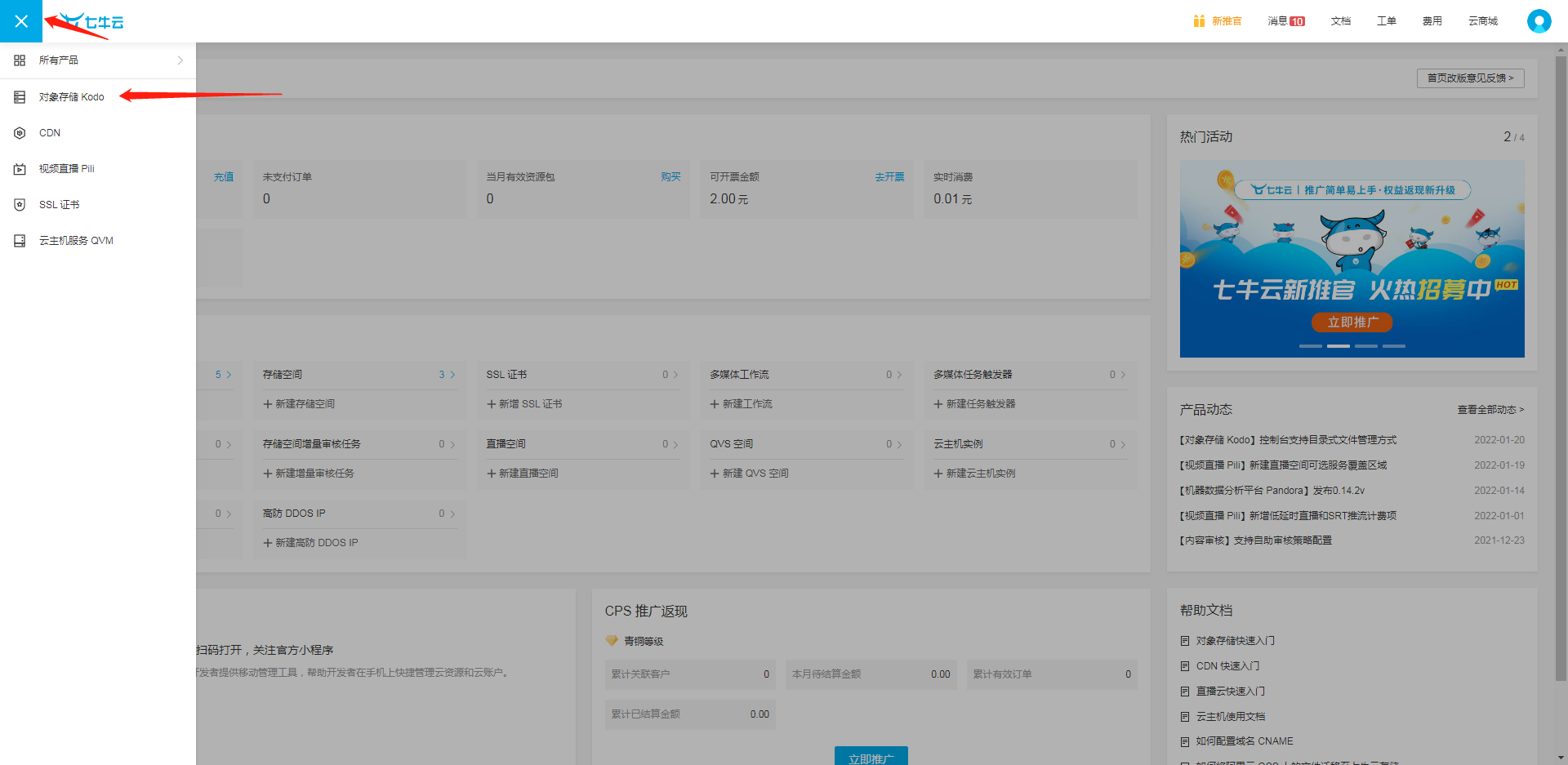Select 视频直播 Pili in the side menu
Image resolution: width=1568 pixels, height=765 pixels.
(98, 169)
